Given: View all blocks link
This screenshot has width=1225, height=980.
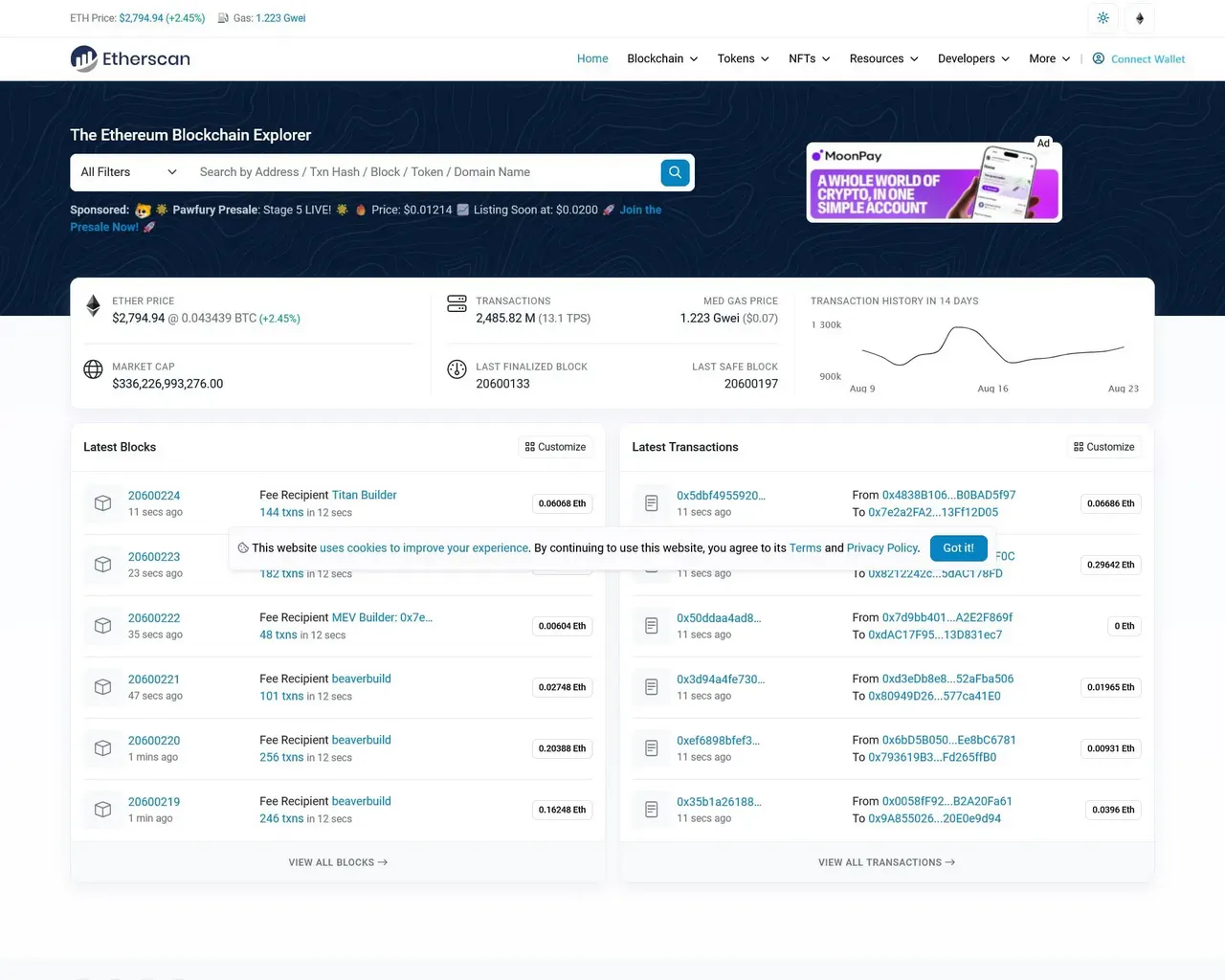Looking at the screenshot, I should [338, 862].
